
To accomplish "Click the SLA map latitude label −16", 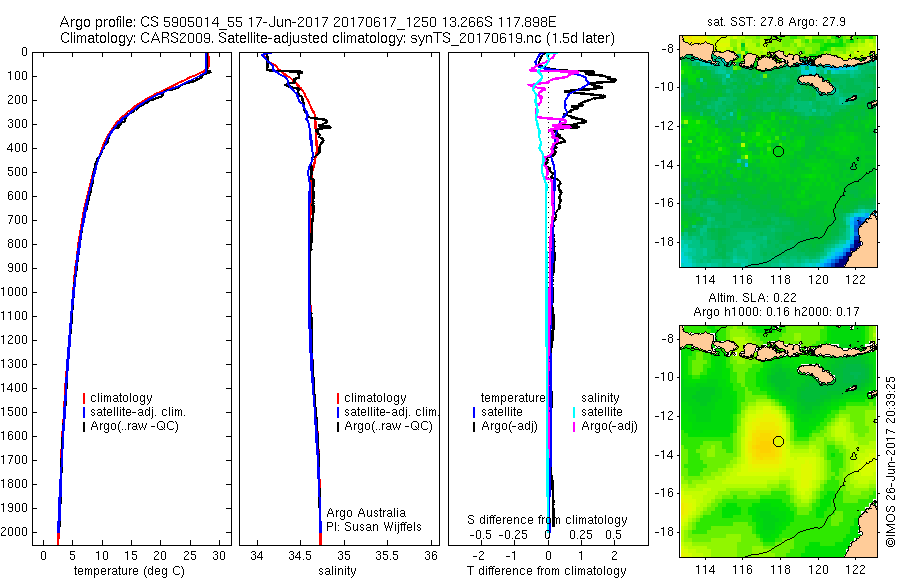I will (663, 493).
